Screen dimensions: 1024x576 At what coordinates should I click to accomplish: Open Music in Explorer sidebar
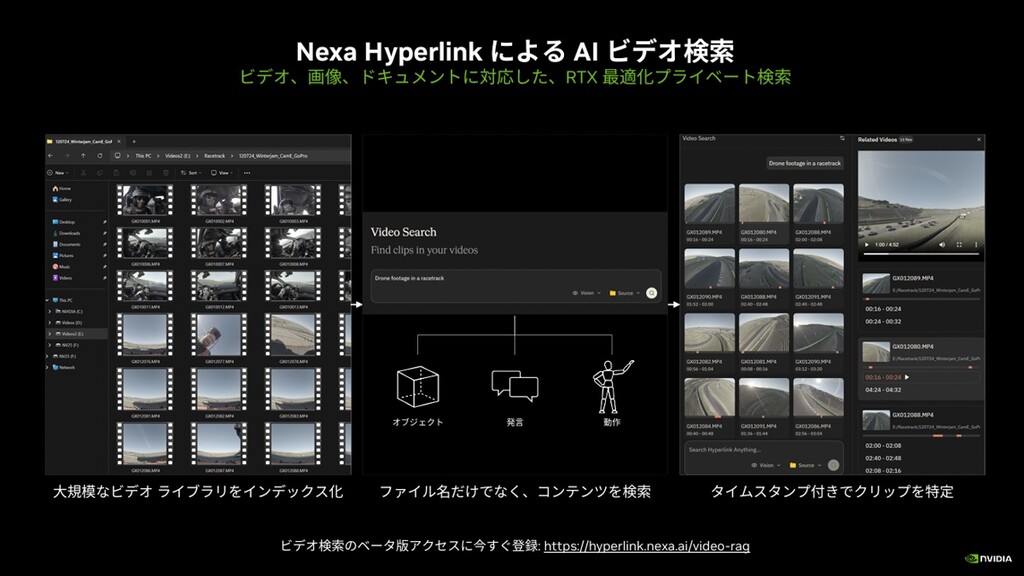point(61,266)
